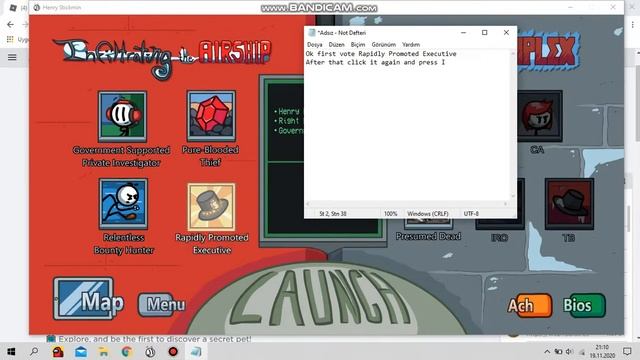
Task: Open the Dosya menu in Notepad
Action: pos(315,44)
